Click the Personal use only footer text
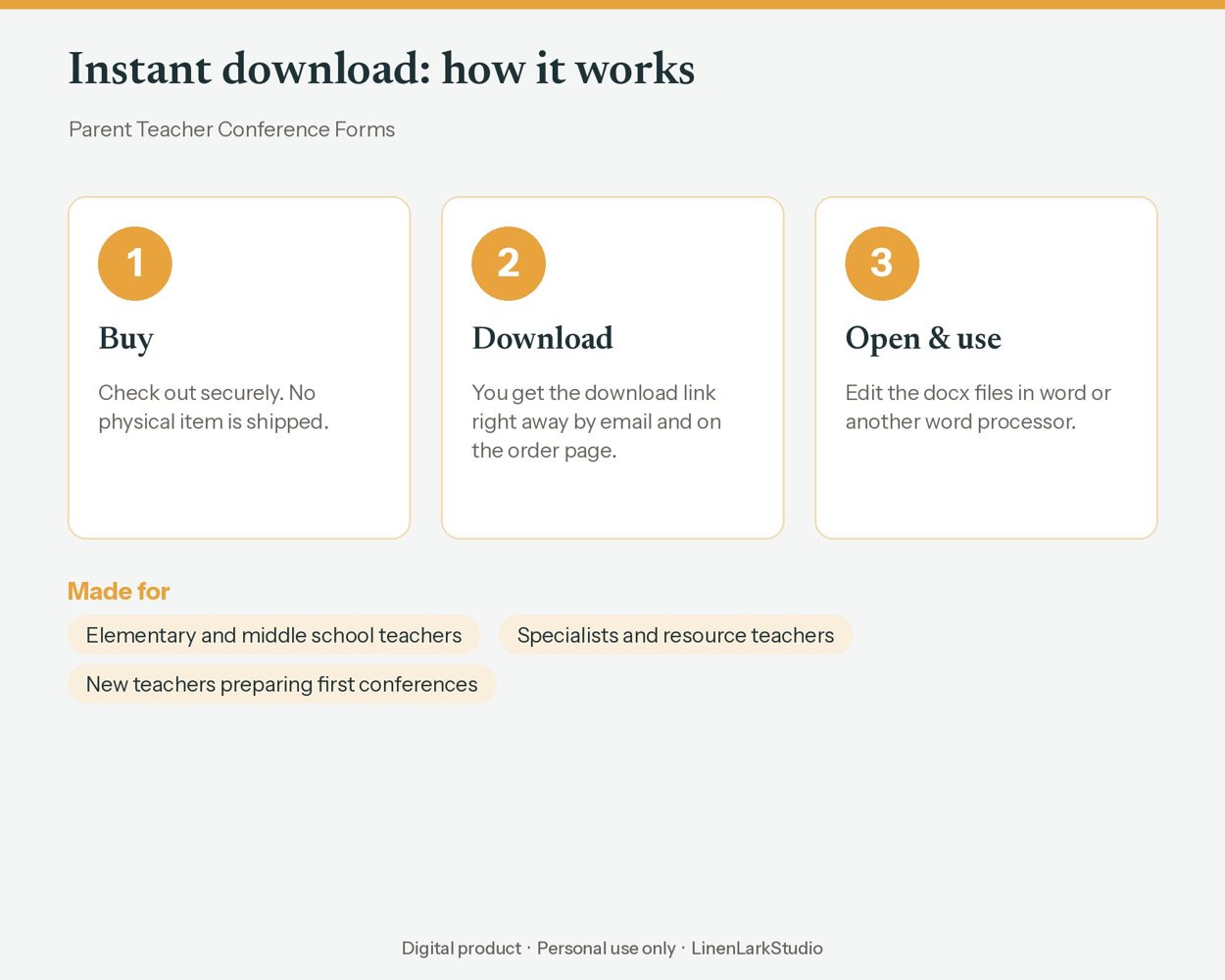Viewport: 1225px width, 980px height. [606, 948]
